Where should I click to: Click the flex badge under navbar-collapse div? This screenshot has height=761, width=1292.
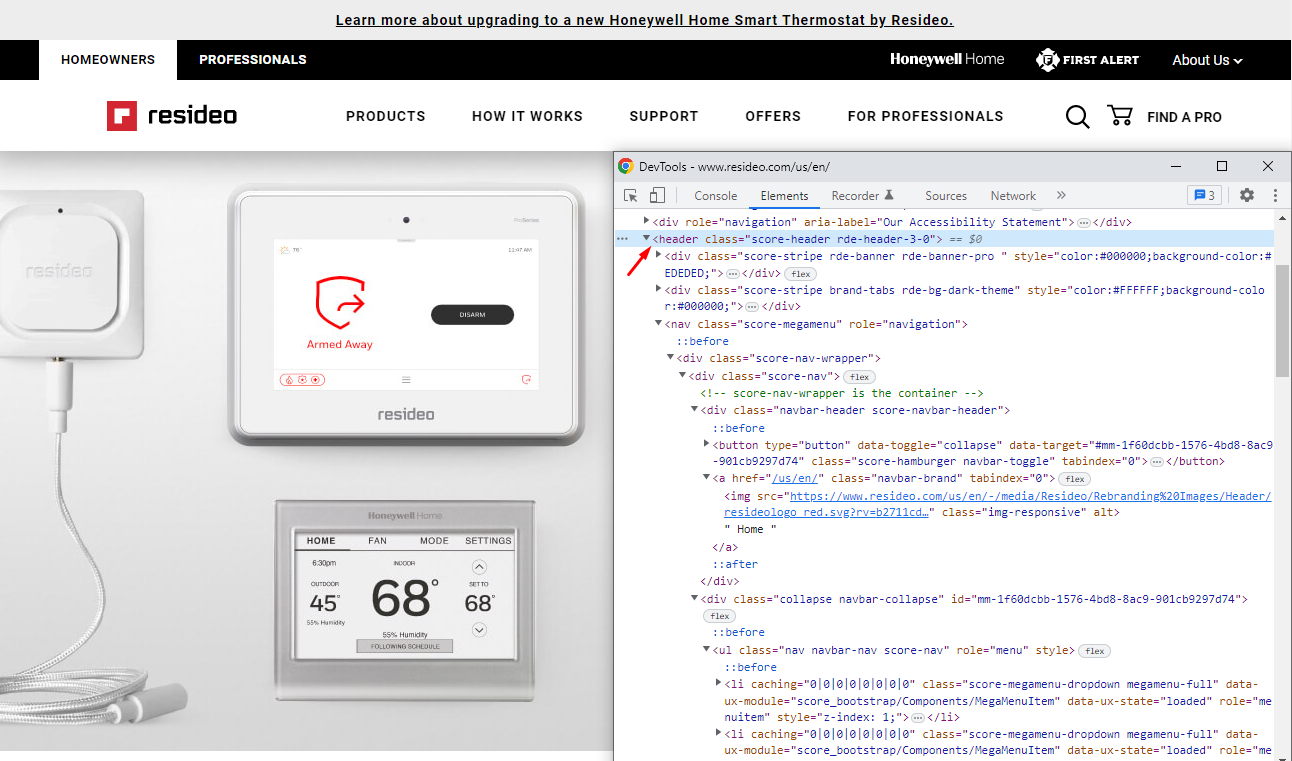tap(718, 616)
